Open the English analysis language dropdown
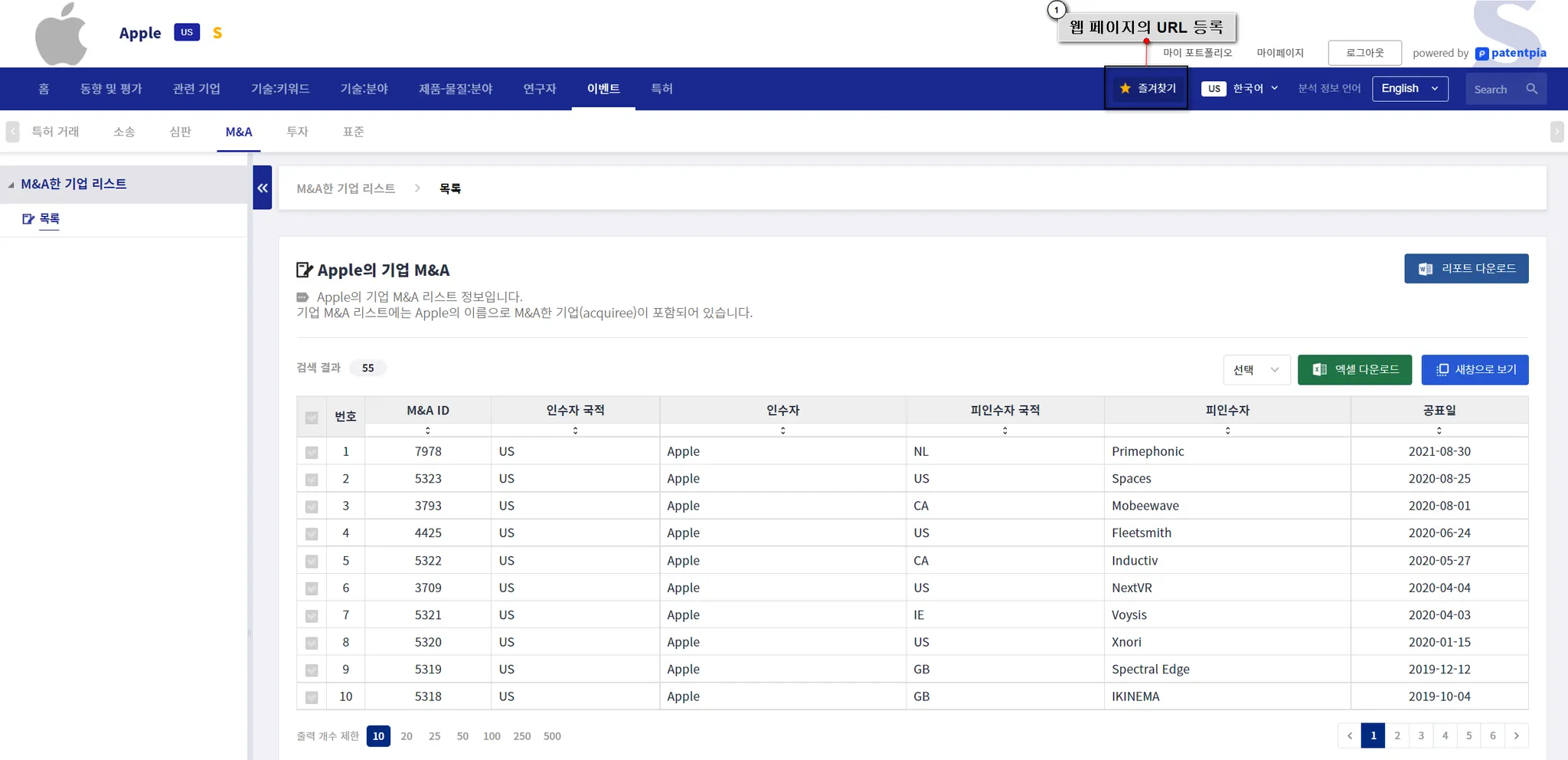This screenshot has width=1568, height=760. click(x=1410, y=88)
